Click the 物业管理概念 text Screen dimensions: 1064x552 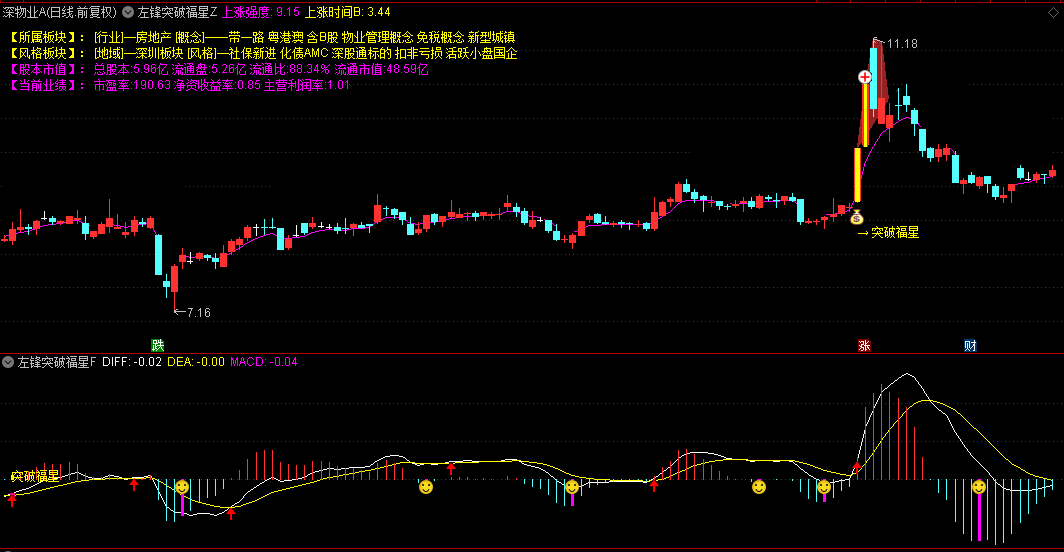pos(377,37)
